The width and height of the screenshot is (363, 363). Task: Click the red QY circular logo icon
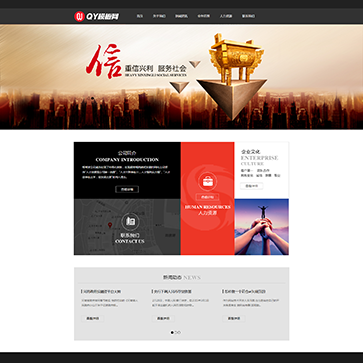point(79,16)
